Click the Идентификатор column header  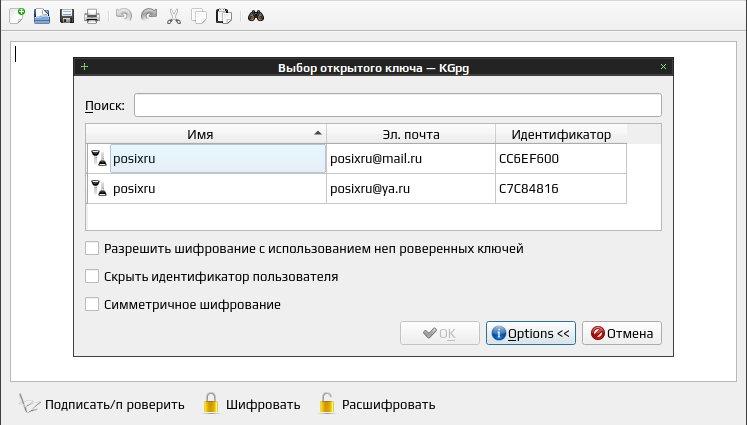pos(561,134)
